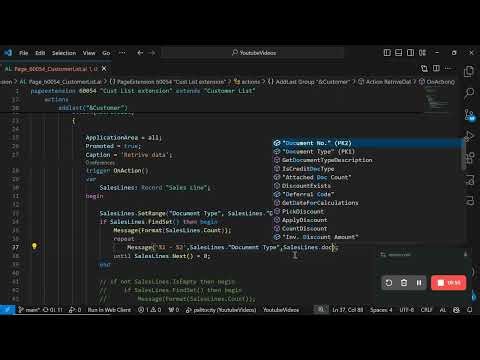Synchronize changes in the status bar
This screenshot has height=360, width=480.
[53, 310]
